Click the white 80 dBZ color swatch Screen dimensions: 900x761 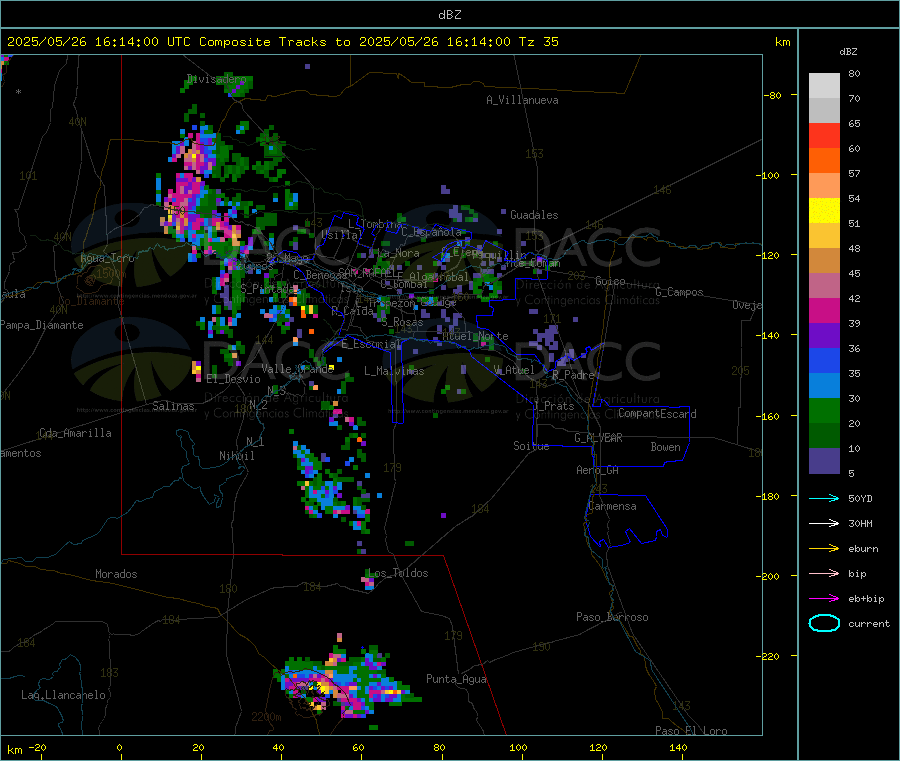[x=824, y=86]
